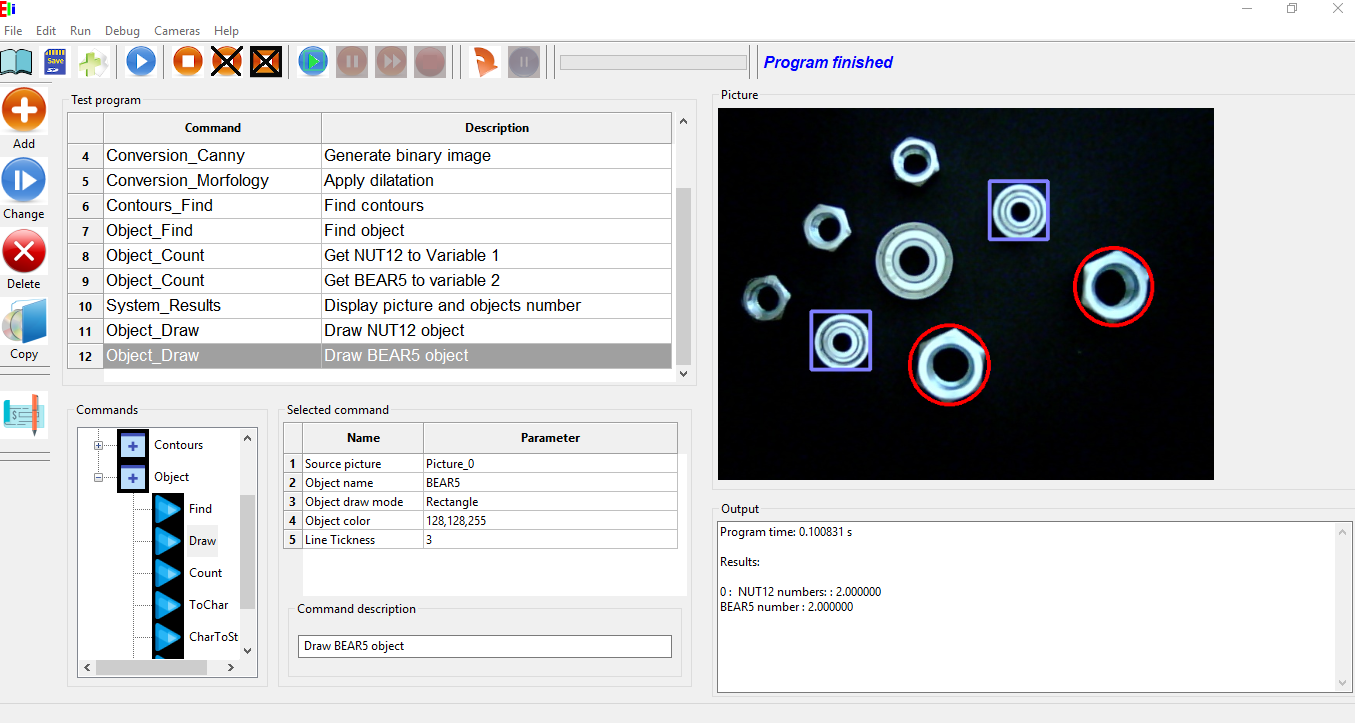Select the Count command in tree
Image resolution: width=1355 pixels, height=723 pixels.
click(x=205, y=573)
